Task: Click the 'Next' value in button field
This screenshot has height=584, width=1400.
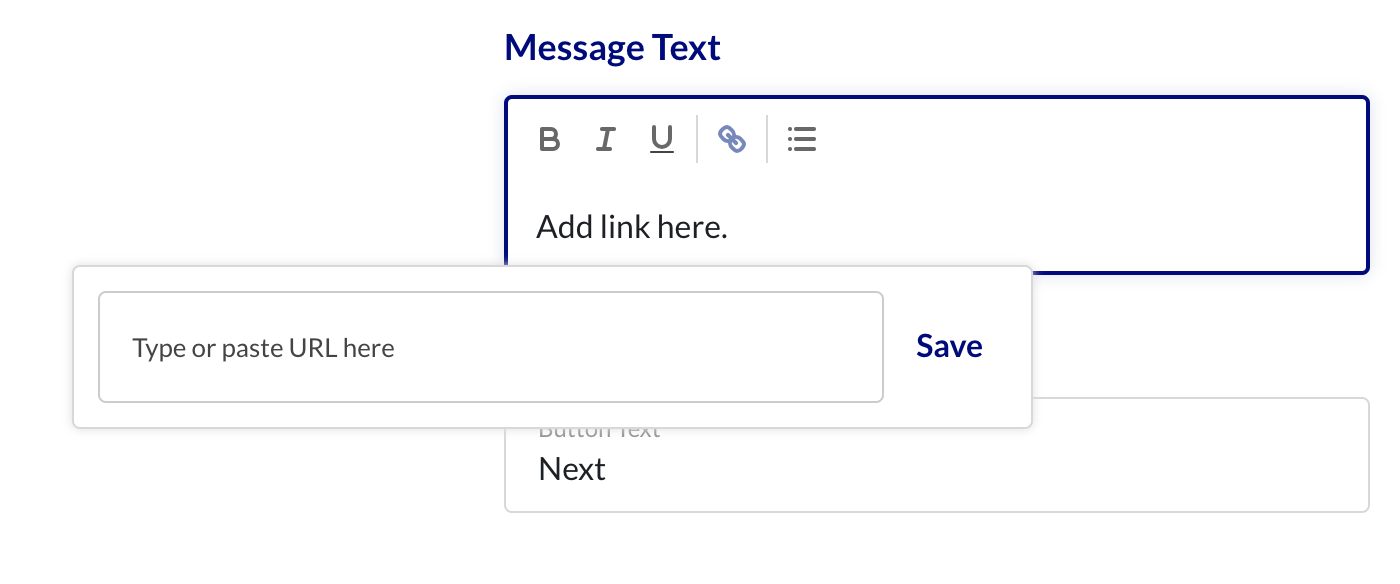Action: pyautogui.click(x=572, y=469)
